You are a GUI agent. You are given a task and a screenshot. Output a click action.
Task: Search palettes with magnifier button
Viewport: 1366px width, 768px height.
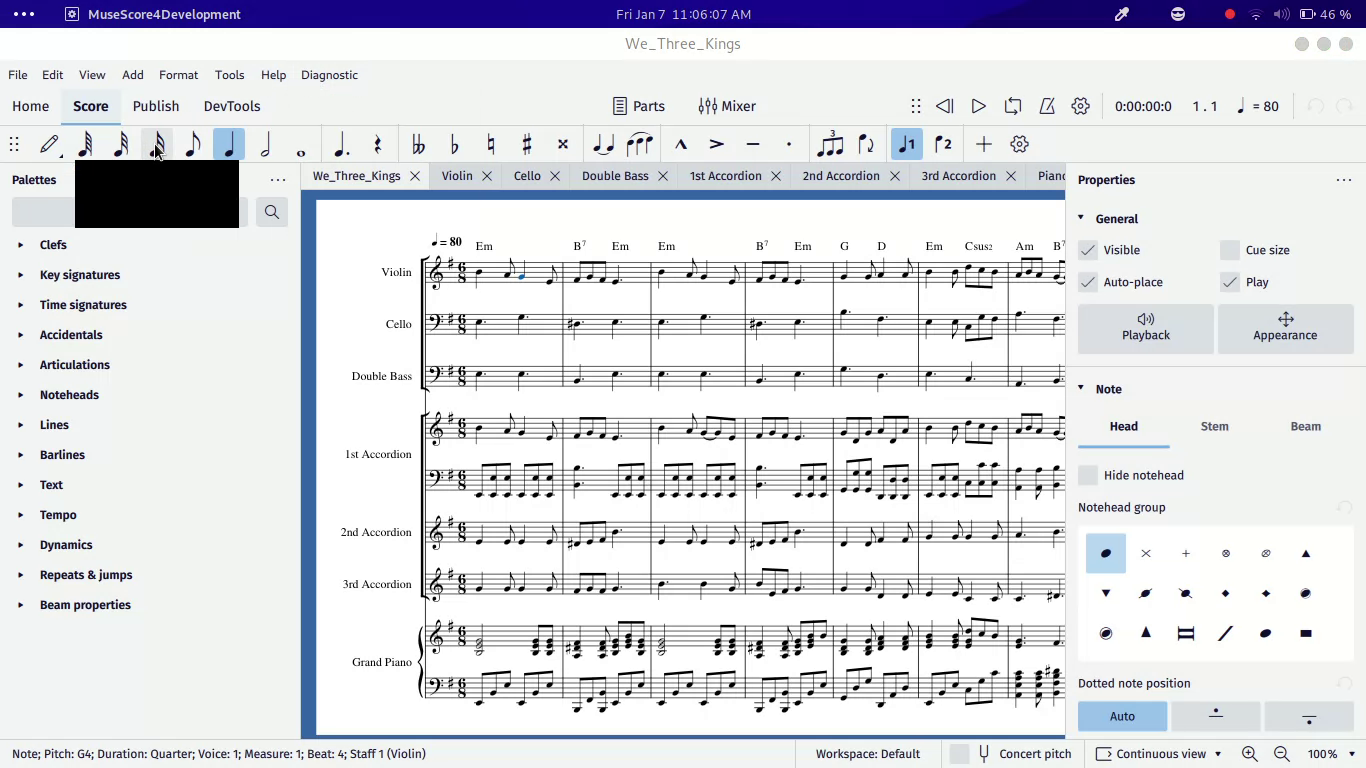[271, 212]
